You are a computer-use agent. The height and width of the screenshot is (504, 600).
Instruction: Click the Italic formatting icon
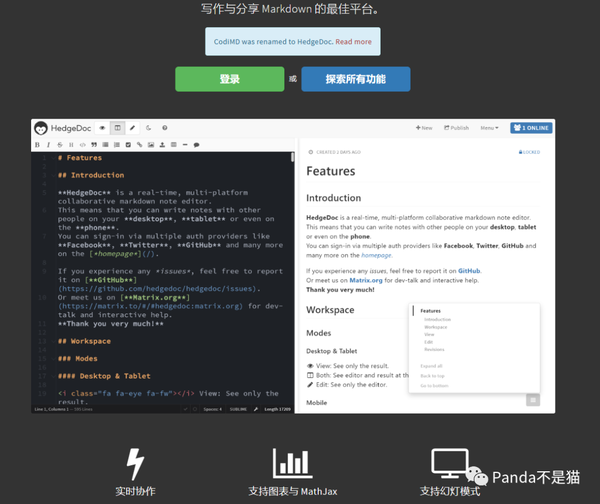48,145
